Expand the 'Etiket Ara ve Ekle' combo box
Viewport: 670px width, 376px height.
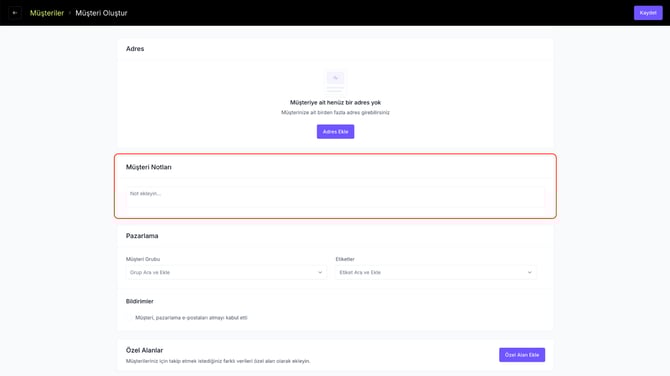point(436,273)
